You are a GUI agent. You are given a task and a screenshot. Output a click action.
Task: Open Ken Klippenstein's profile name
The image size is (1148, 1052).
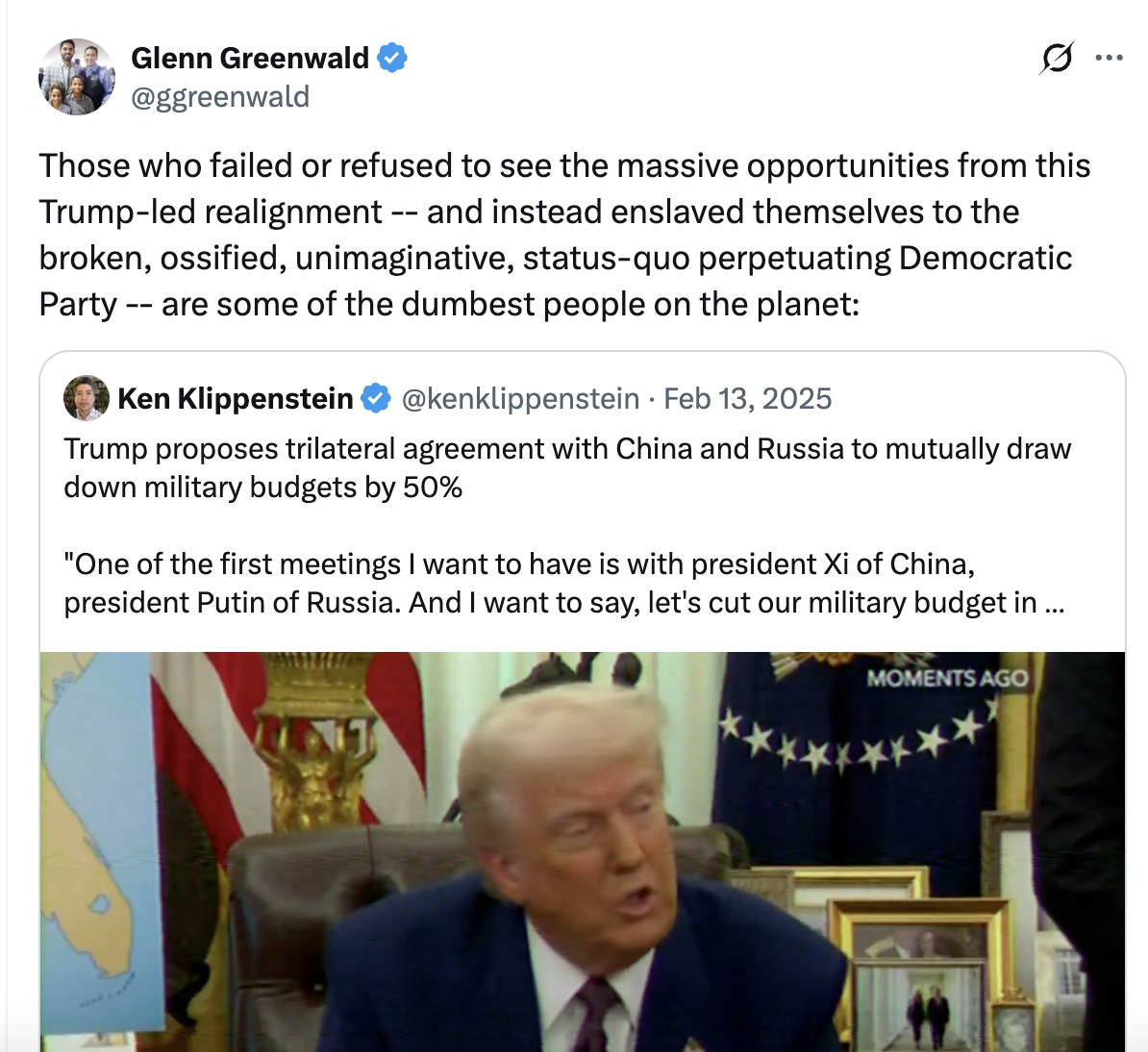(235, 399)
